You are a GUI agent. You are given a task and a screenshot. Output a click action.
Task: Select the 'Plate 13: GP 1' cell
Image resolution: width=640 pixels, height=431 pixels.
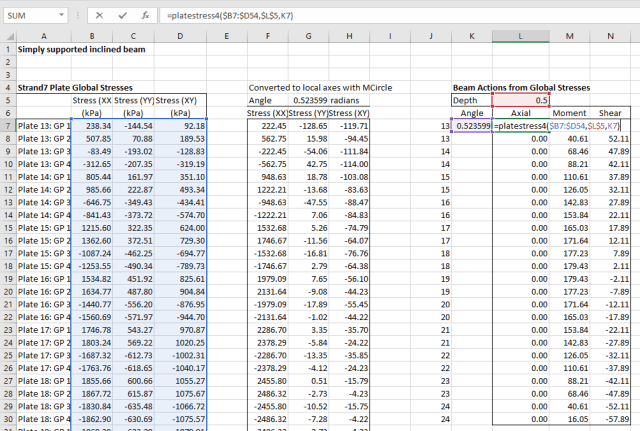click(x=44, y=127)
